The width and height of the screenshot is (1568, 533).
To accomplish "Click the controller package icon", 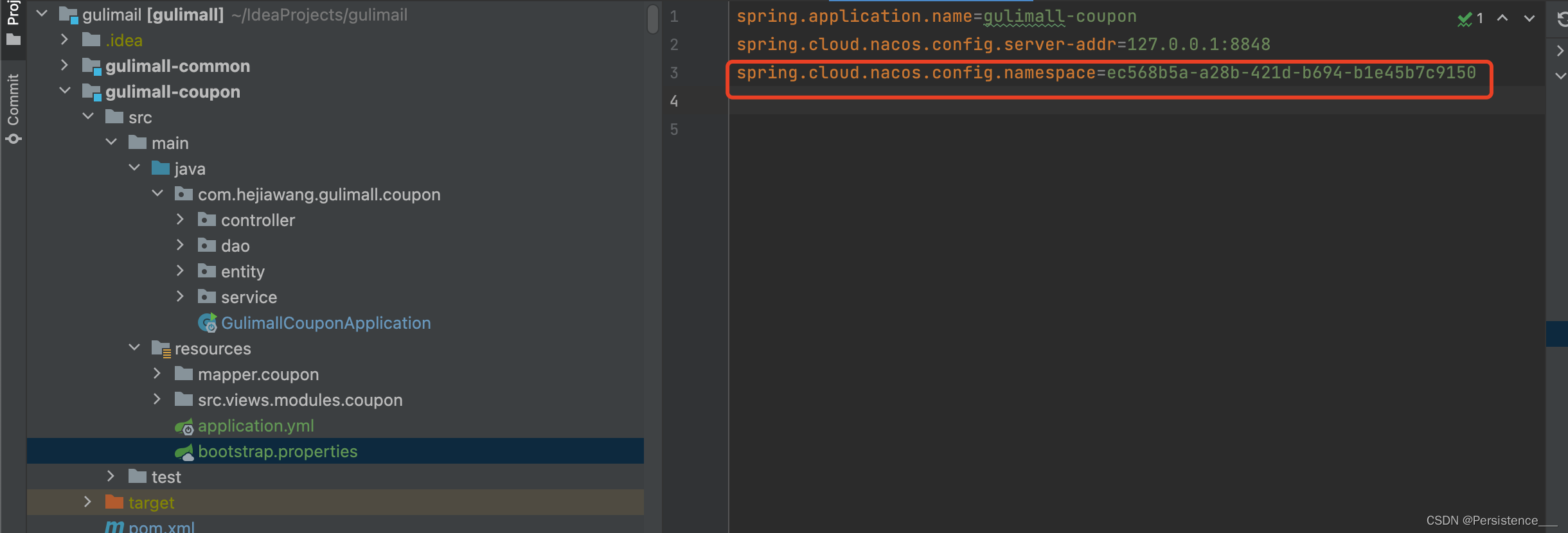I will point(207,220).
